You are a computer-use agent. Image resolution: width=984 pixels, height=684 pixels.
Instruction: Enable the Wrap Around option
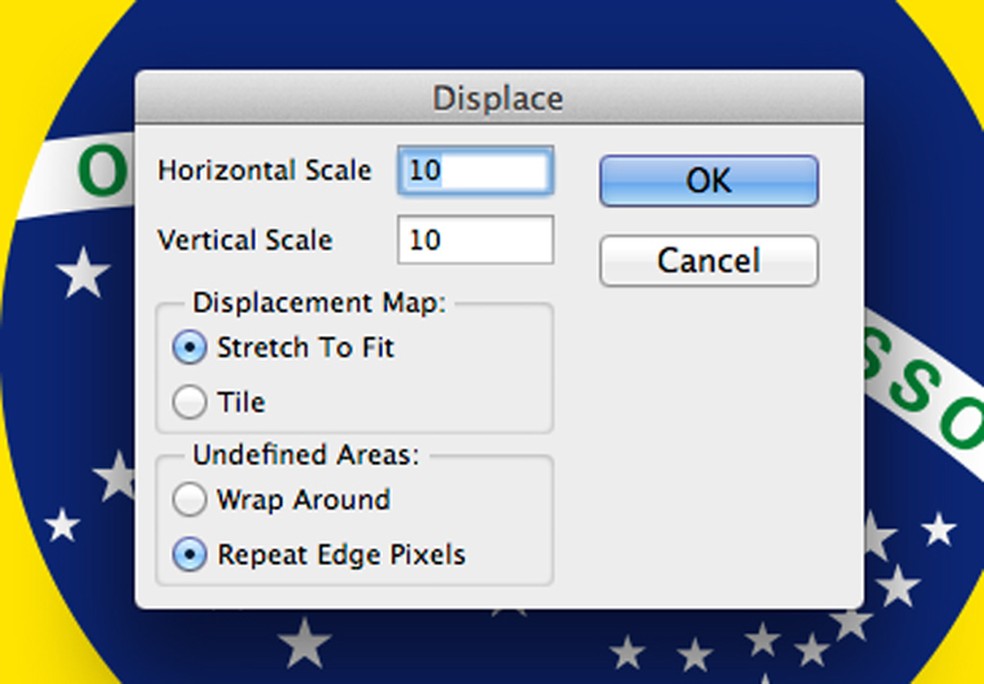coord(189,499)
